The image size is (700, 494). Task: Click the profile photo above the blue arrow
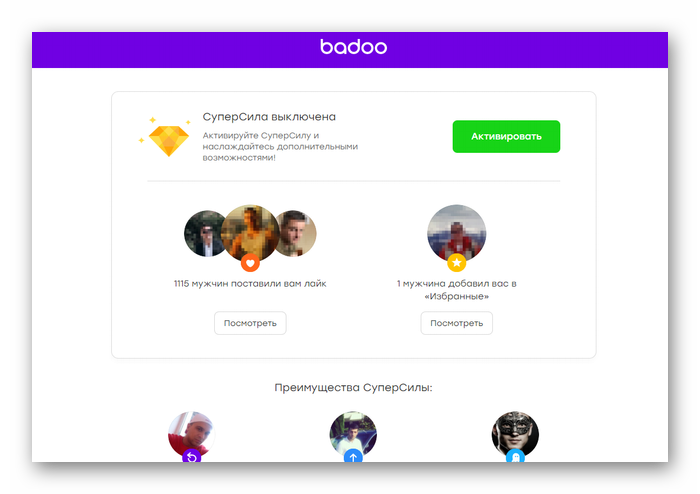[x=353, y=434]
